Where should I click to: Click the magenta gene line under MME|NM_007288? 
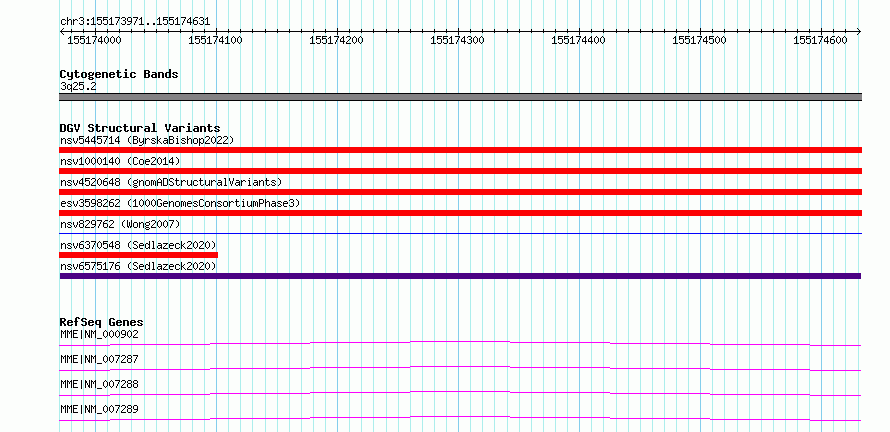point(460,393)
